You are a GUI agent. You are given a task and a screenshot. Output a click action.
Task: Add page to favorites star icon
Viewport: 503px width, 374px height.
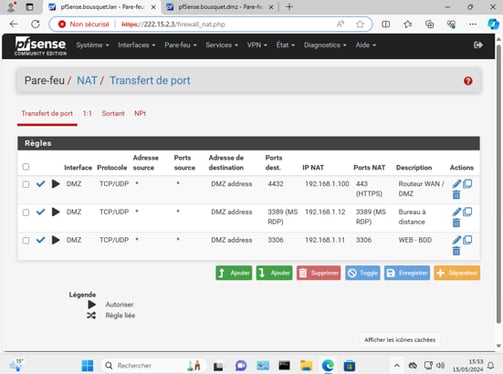tap(360, 24)
